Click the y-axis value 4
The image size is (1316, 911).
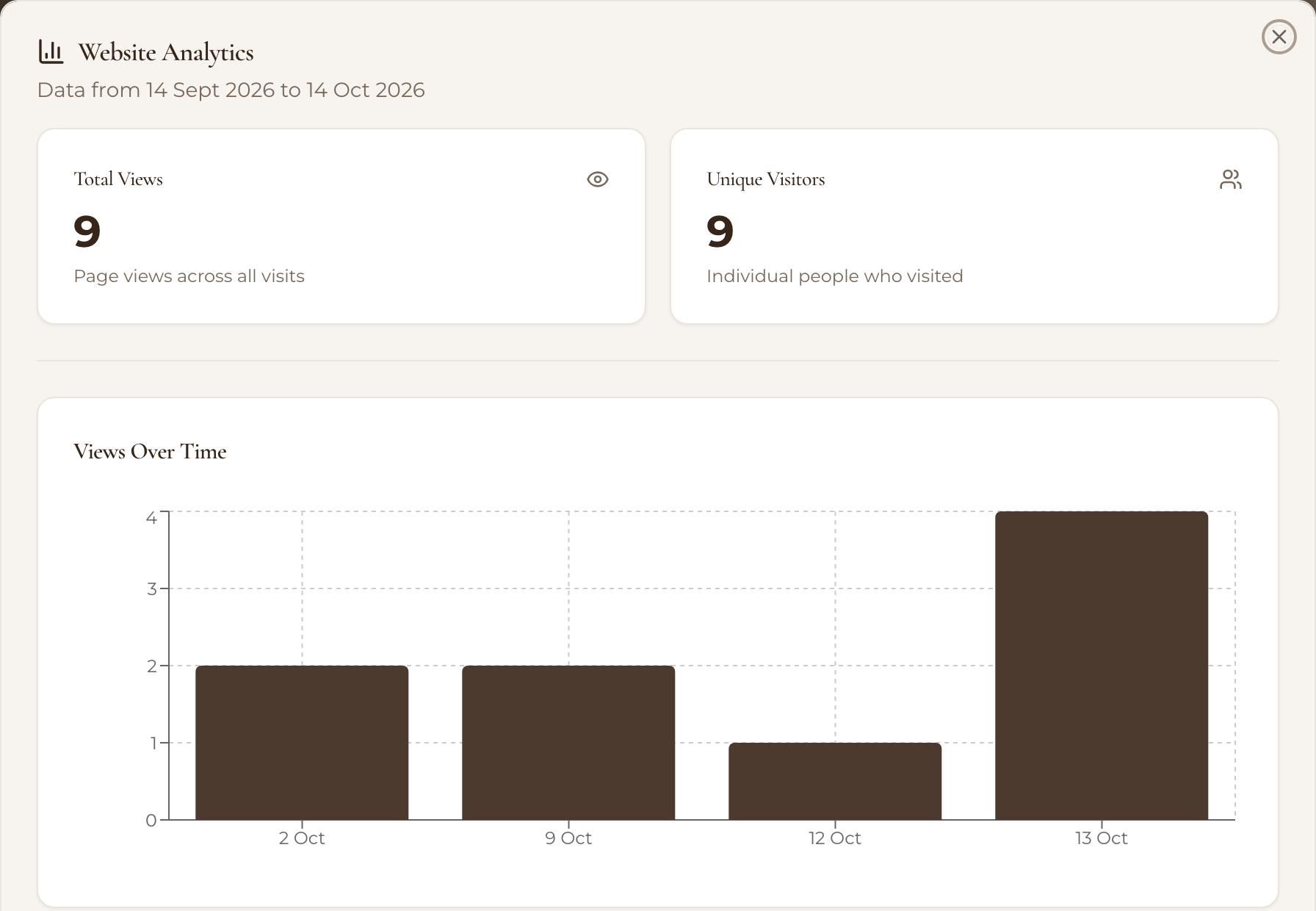click(x=151, y=518)
